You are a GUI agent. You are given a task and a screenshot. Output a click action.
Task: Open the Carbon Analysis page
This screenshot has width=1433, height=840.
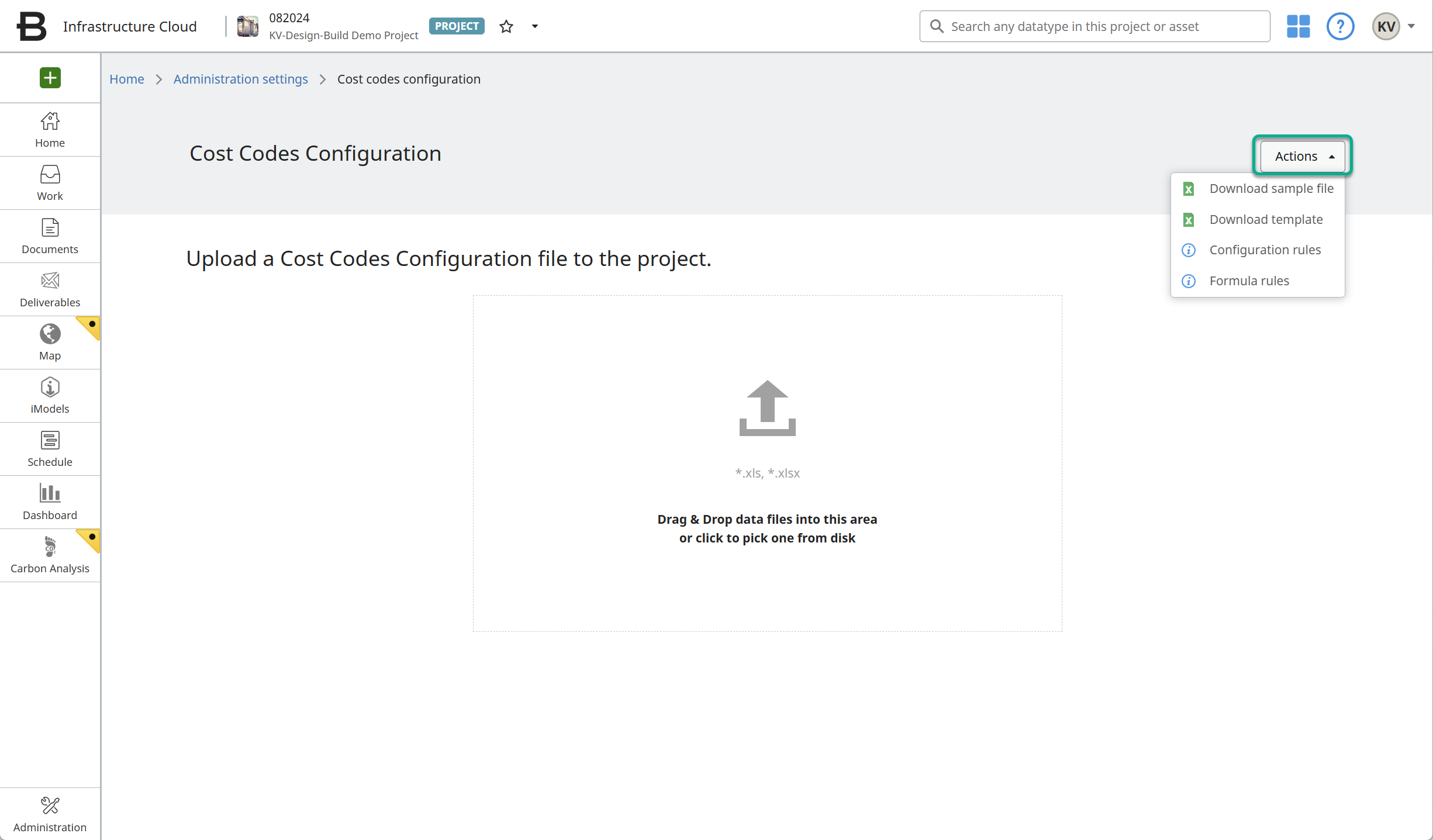[x=50, y=555]
